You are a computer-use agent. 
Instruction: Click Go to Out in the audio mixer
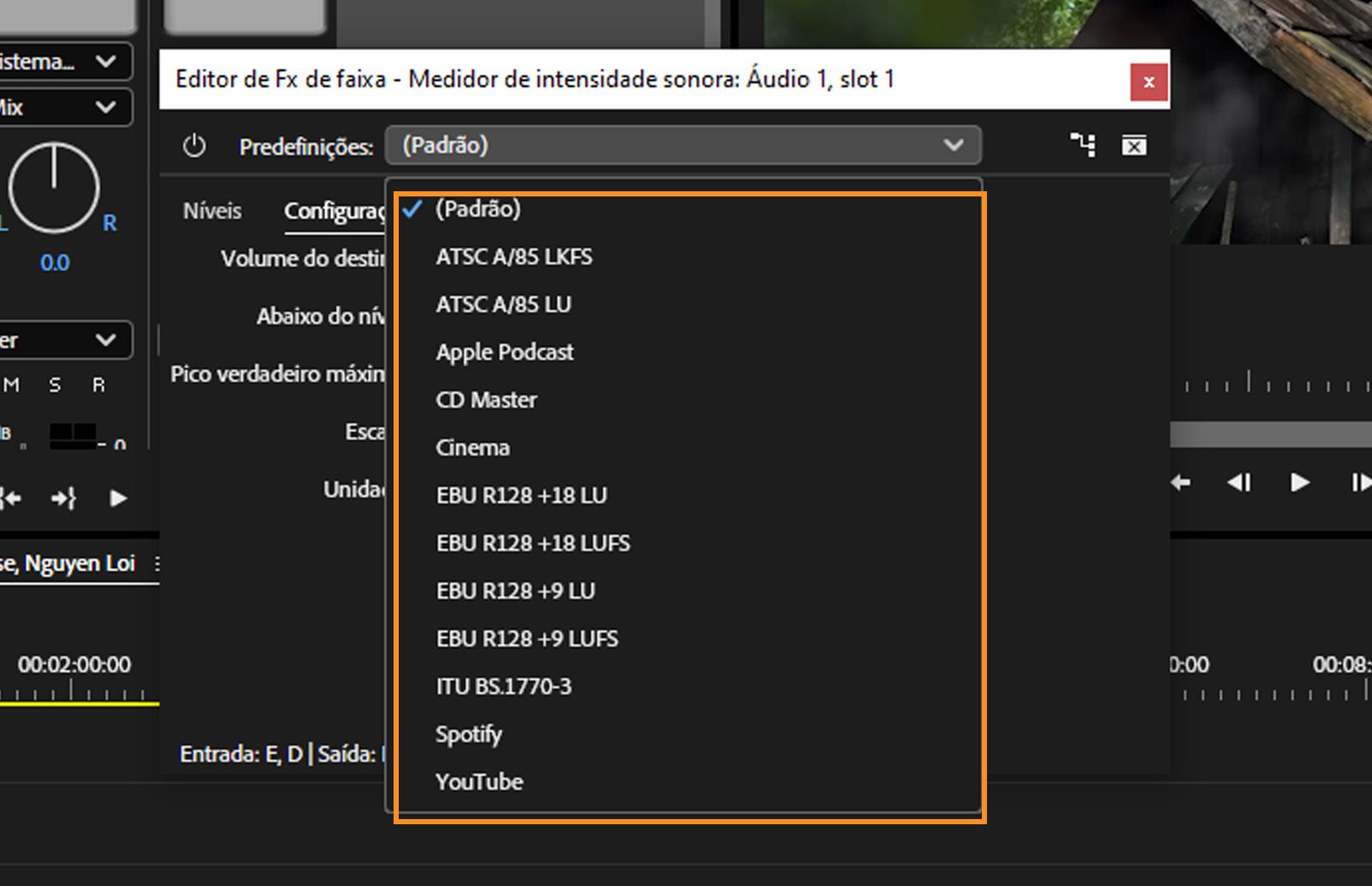coord(64,497)
